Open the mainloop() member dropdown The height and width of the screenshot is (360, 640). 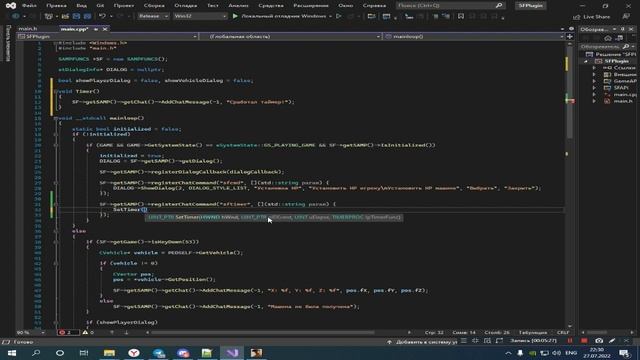[x=473, y=37]
